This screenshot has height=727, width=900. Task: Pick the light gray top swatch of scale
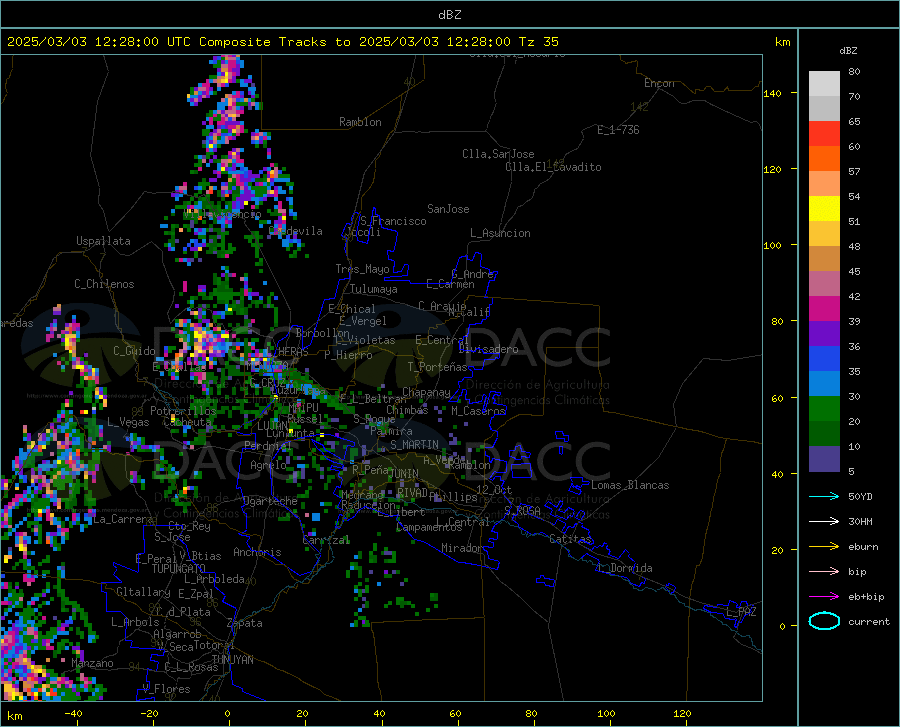click(x=824, y=84)
